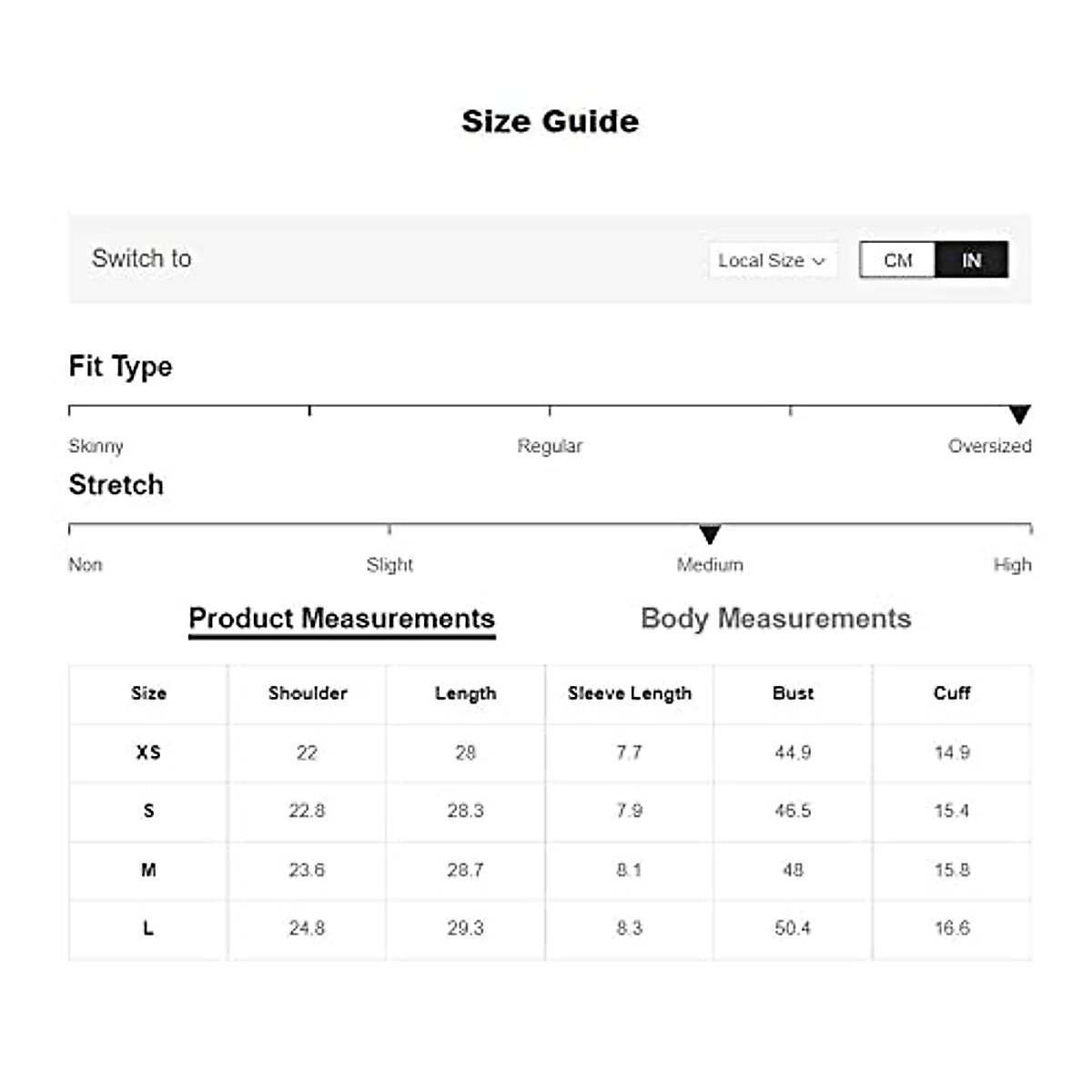Switch to Product Measurements tab
Viewport: 1092px width, 1092px height.
(341, 619)
